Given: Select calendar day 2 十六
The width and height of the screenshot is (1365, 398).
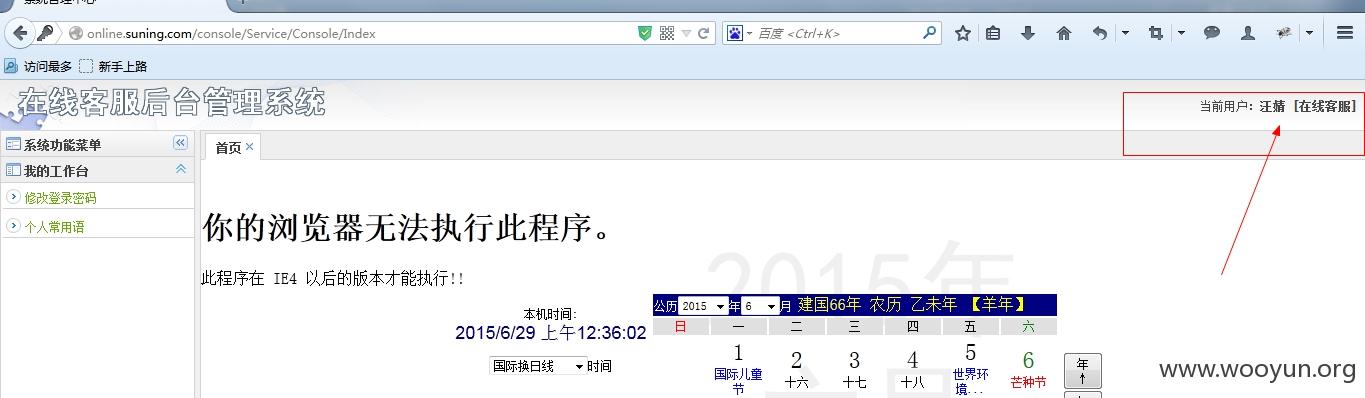Looking at the screenshot, I should click(796, 369).
